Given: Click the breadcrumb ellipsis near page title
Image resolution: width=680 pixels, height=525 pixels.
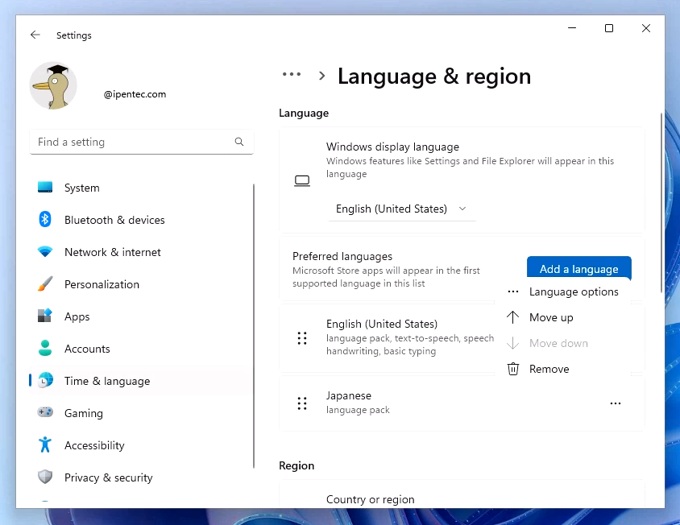Looking at the screenshot, I should pyautogui.click(x=291, y=74).
